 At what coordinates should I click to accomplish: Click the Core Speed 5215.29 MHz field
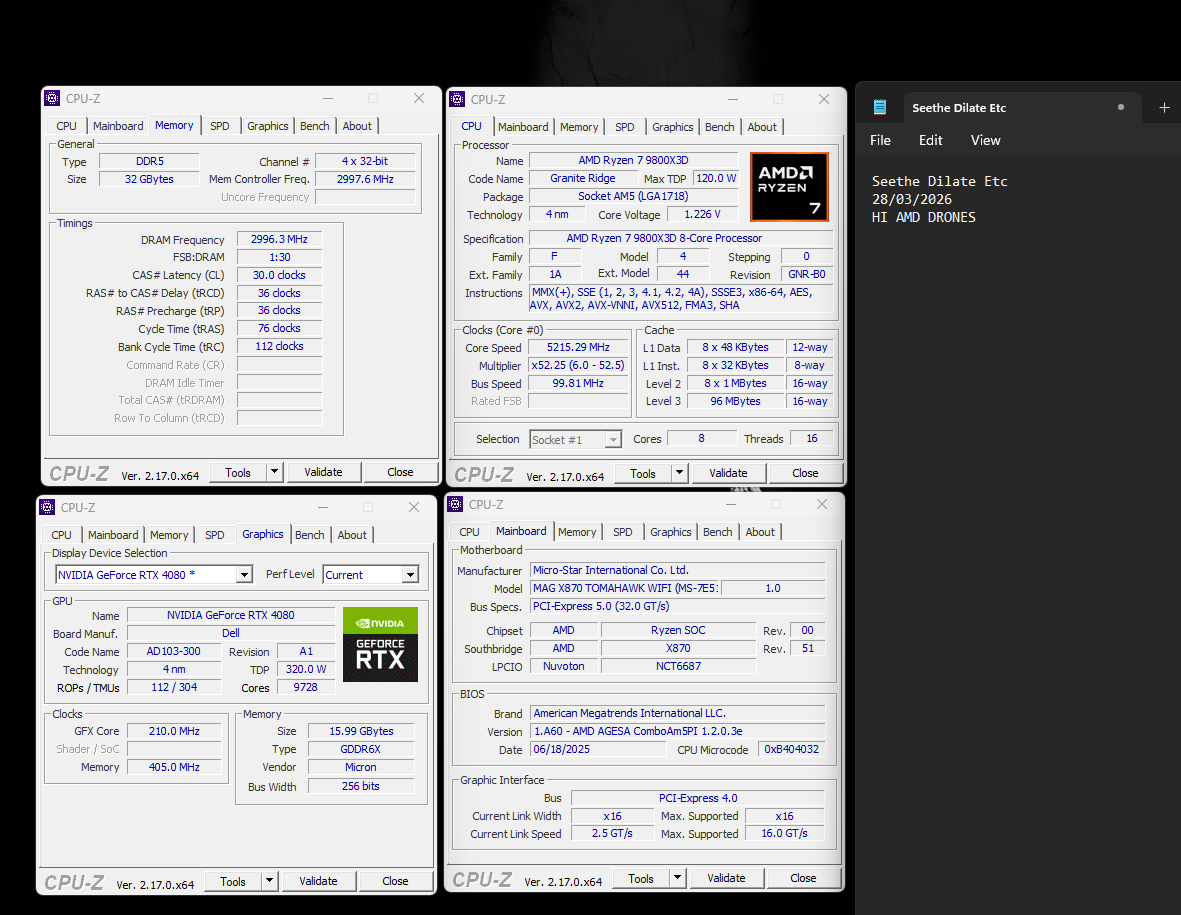pos(578,347)
